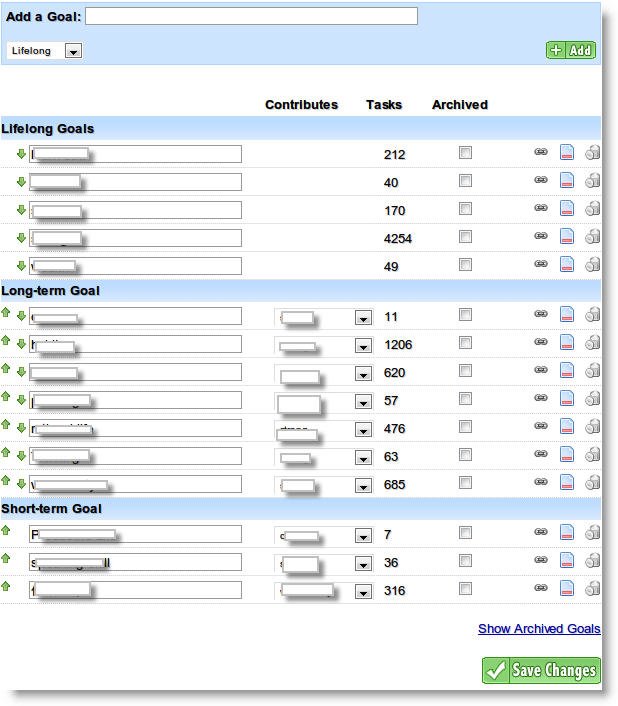Click the link icon in the 4254 tasks row
This screenshot has height=706, width=618.
(541, 235)
